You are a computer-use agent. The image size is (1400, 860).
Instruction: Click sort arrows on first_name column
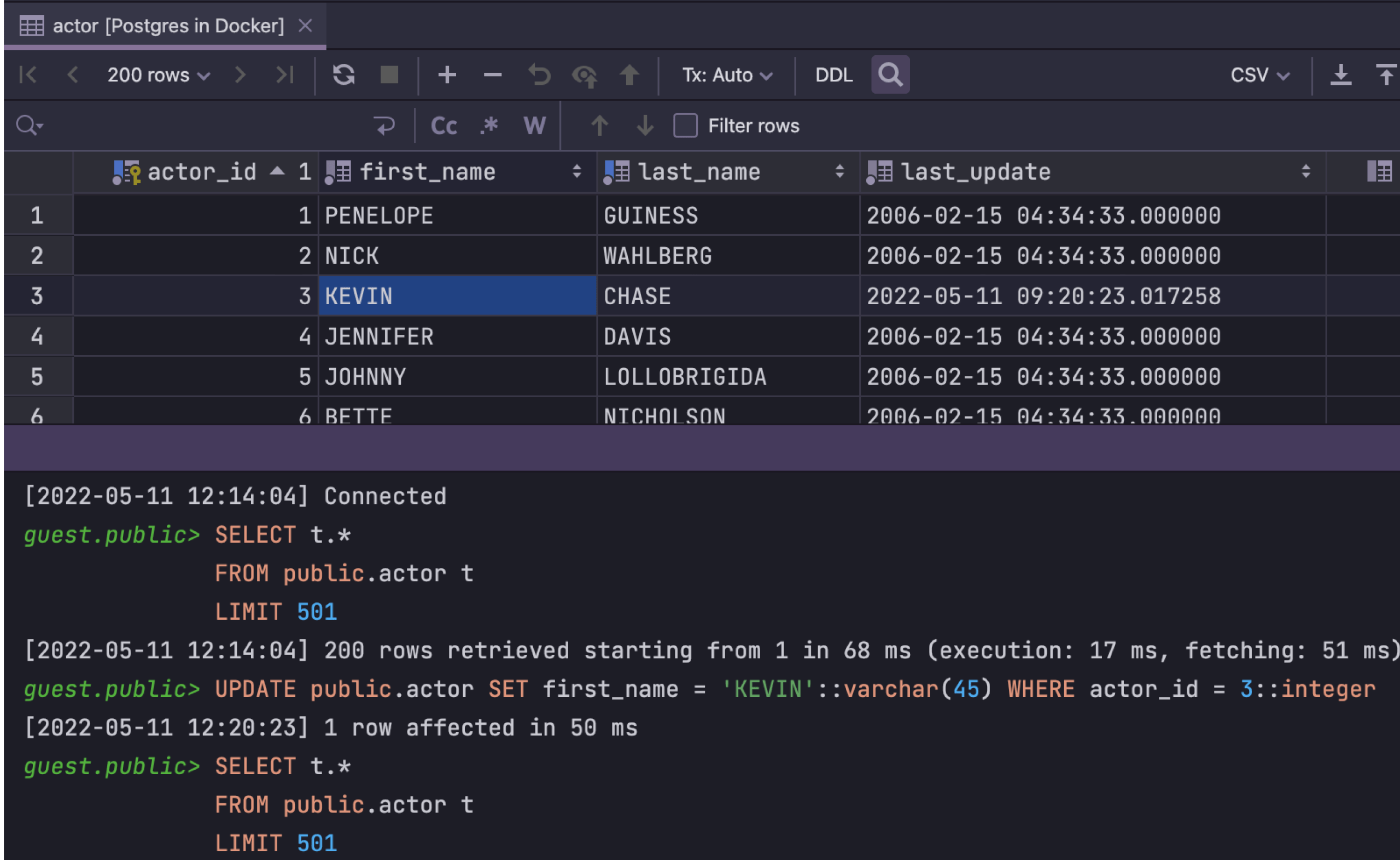coord(576,171)
